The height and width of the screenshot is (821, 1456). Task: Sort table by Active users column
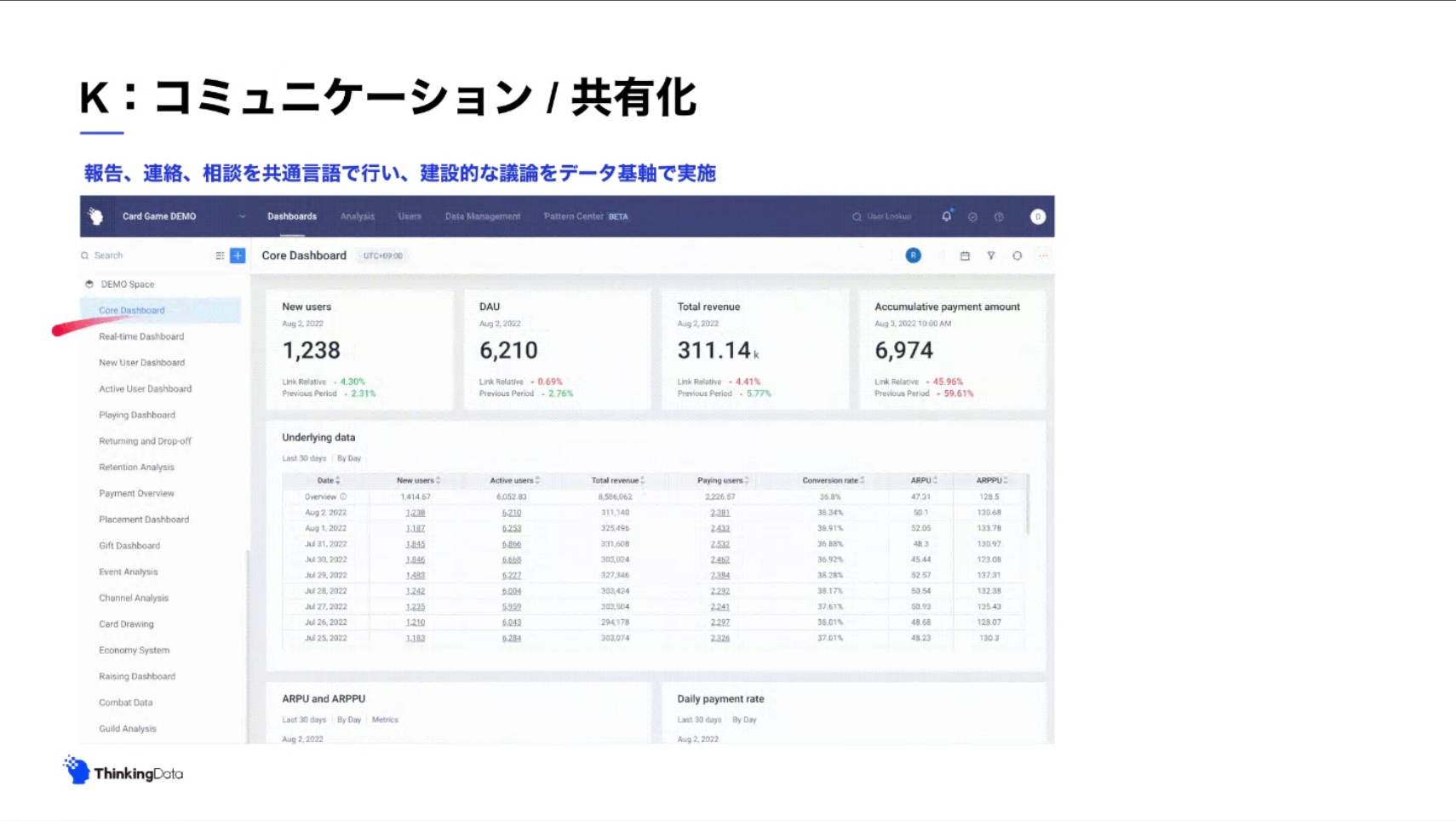pyautogui.click(x=538, y=480)
